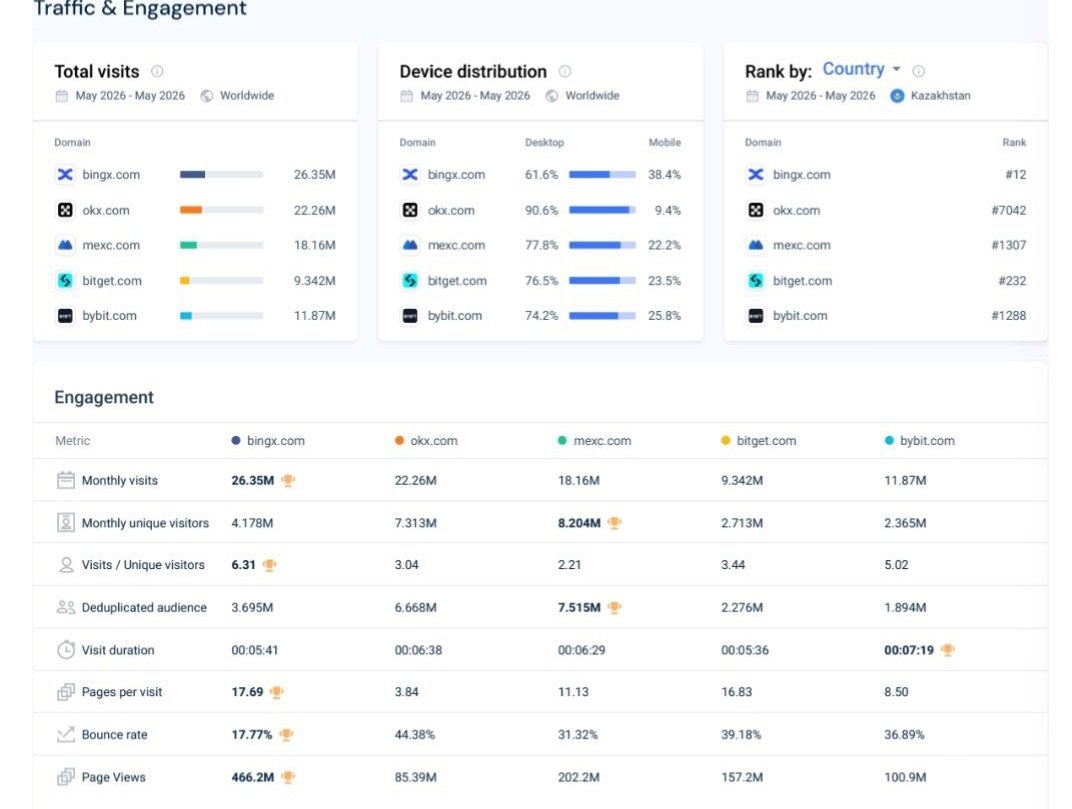The image size is (1072, 809).
Task: Click mexc.com logo in Rank list
Action: pyautogui.click(x=755, y=245)
